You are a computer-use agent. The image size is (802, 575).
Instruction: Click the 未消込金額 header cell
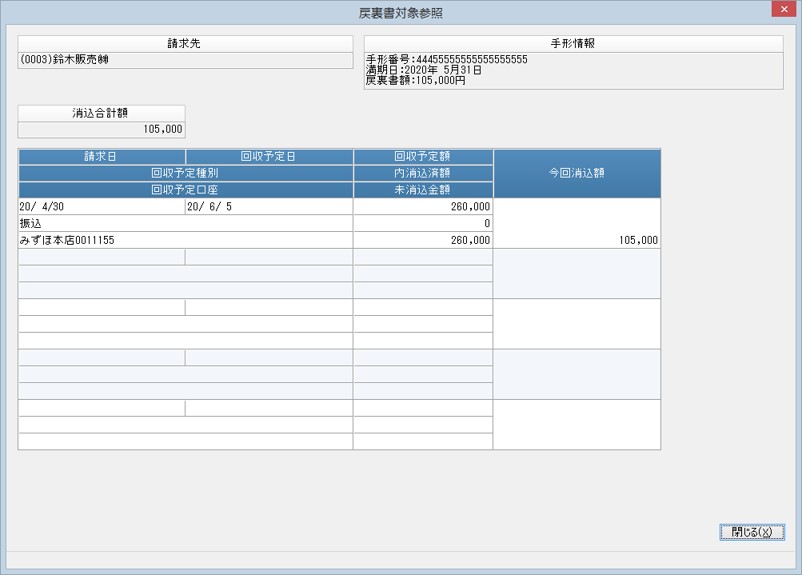click(422, 190)
